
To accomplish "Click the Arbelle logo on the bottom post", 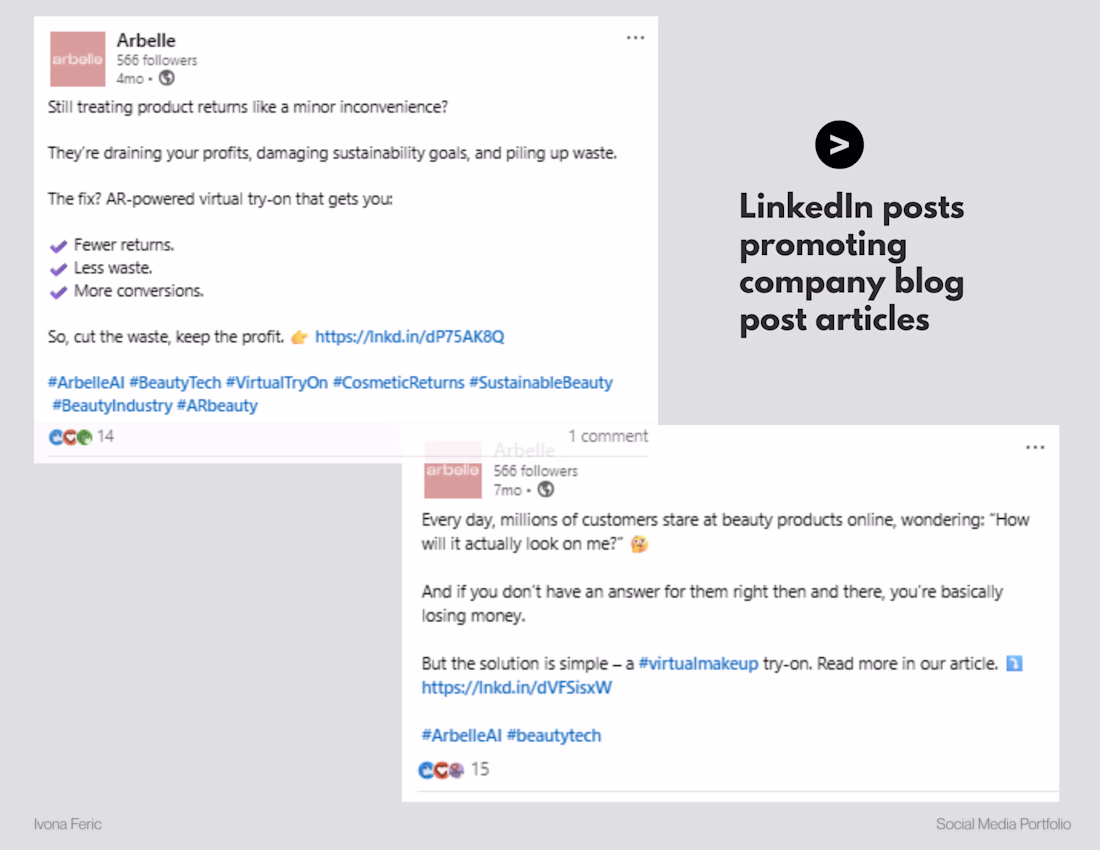I will 452,470.
